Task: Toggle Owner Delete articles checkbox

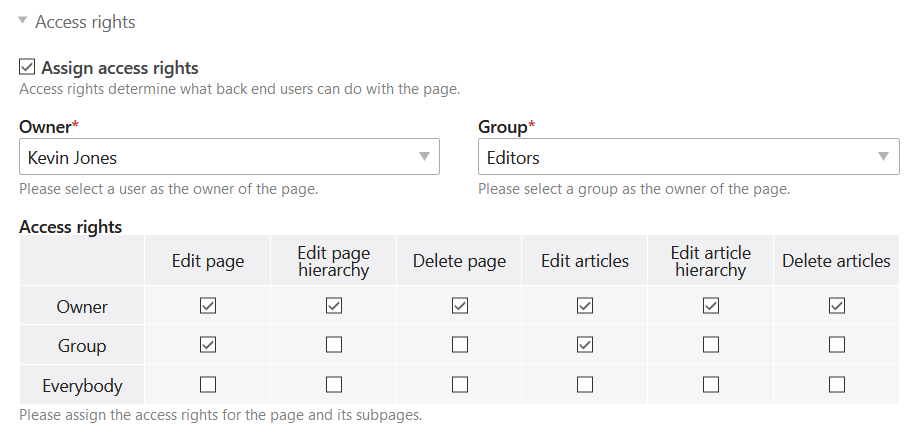Action: 837,306
